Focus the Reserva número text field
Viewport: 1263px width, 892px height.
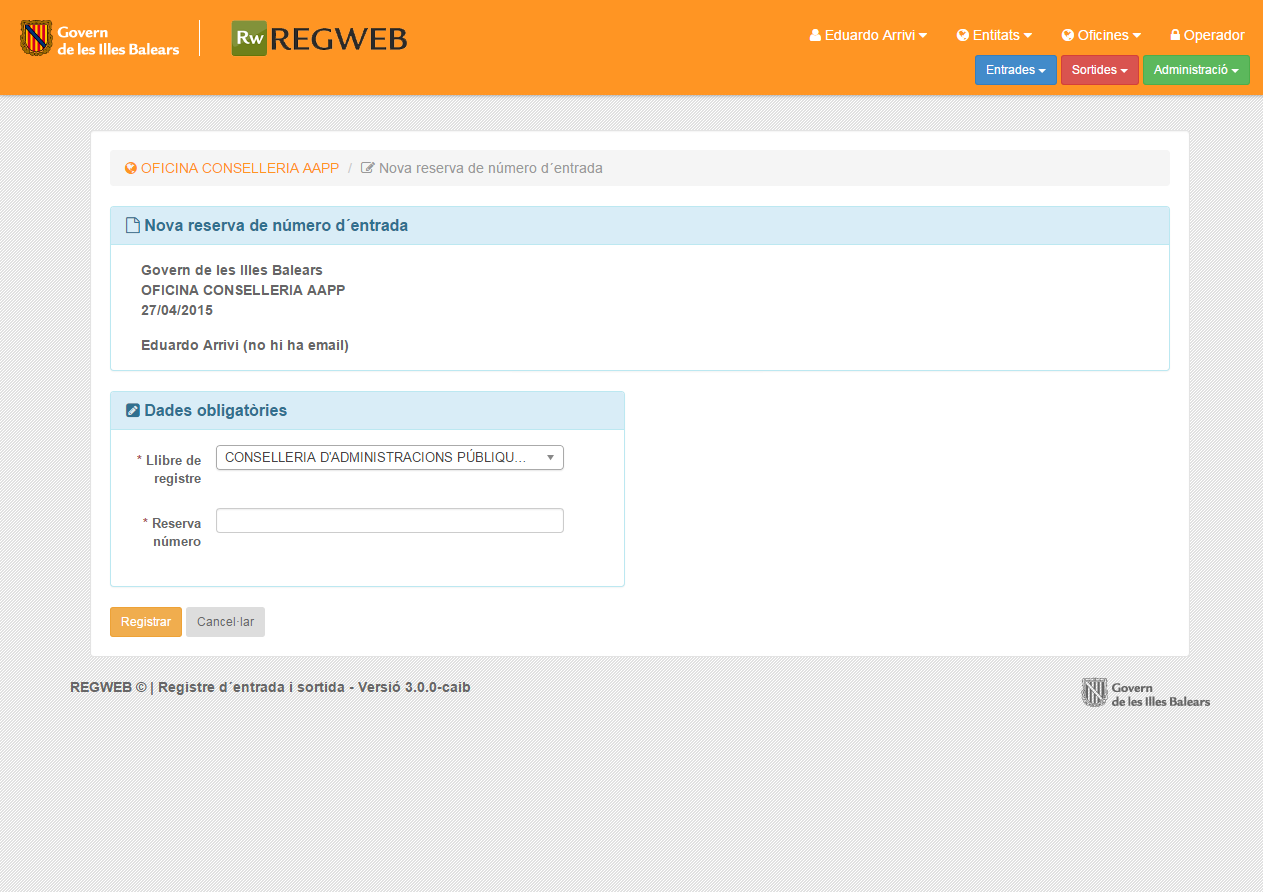tap(389, 521)
